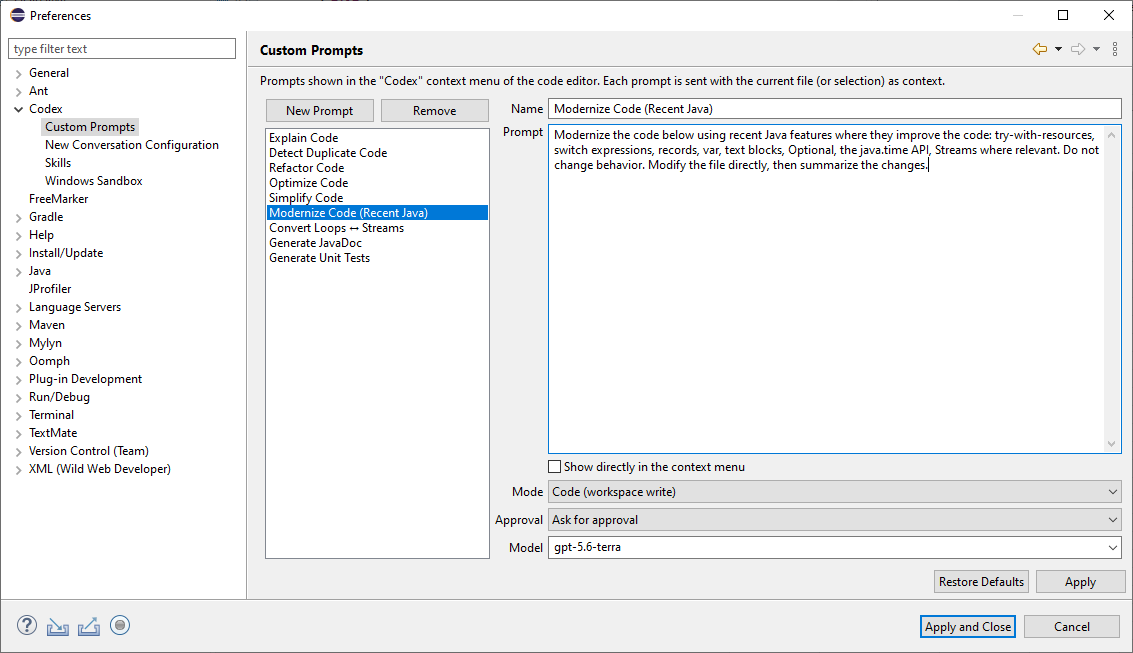Open the forward history dropdown arrow

1096,49
